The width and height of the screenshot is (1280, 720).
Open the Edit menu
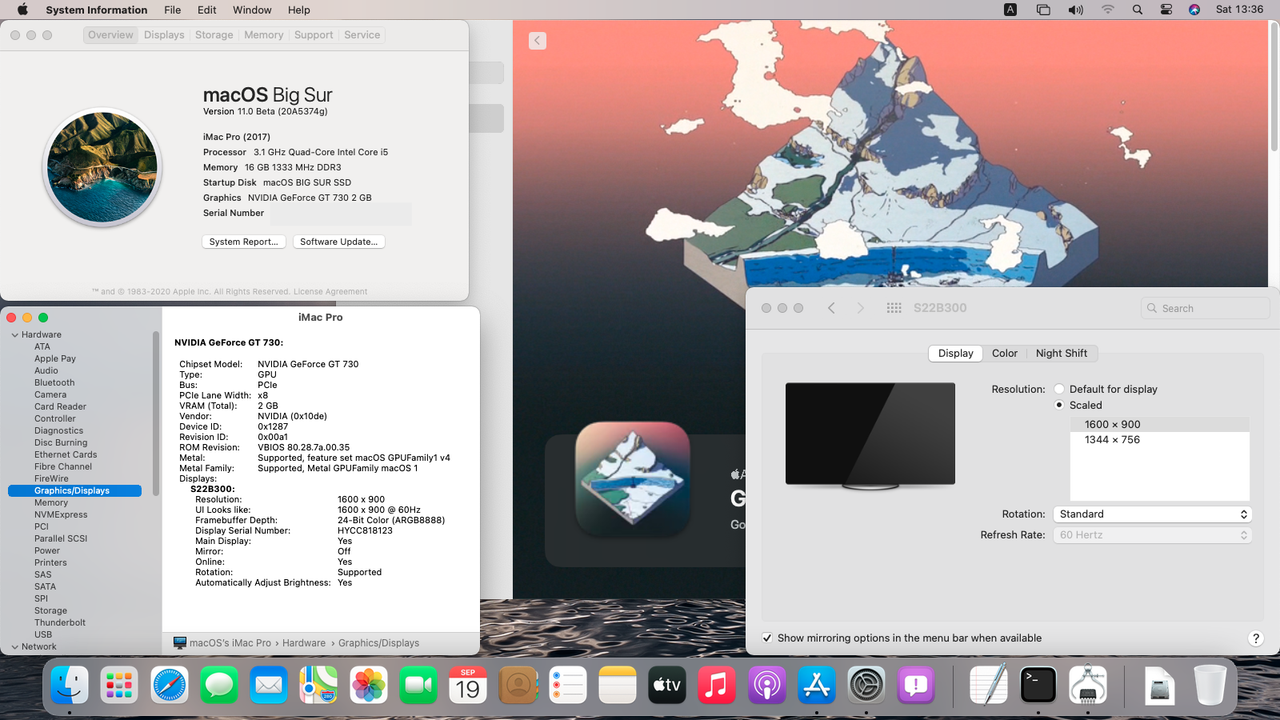(207, 10)
